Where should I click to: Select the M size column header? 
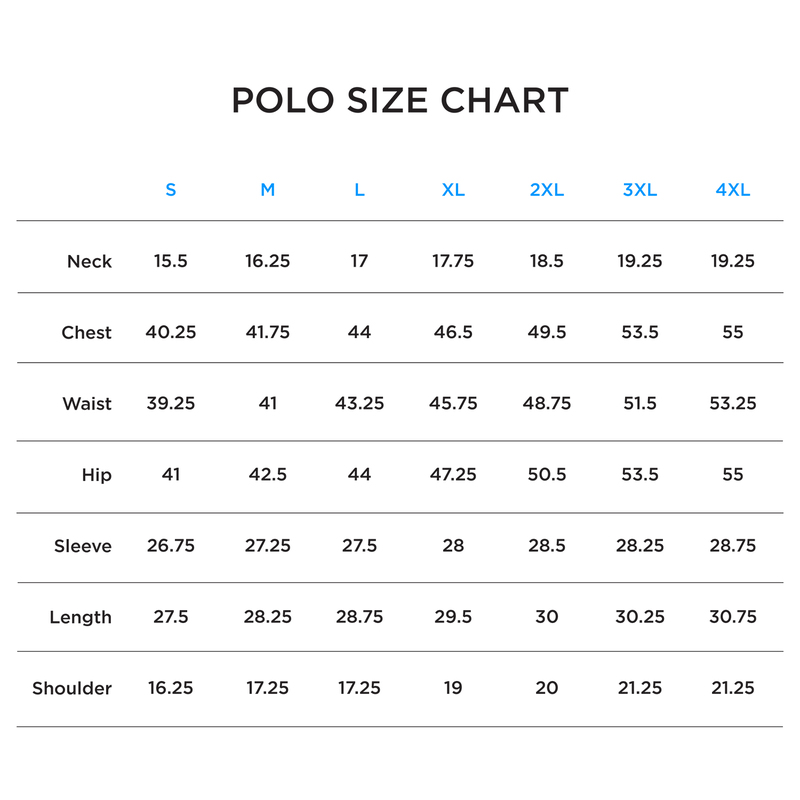point(267,190)
